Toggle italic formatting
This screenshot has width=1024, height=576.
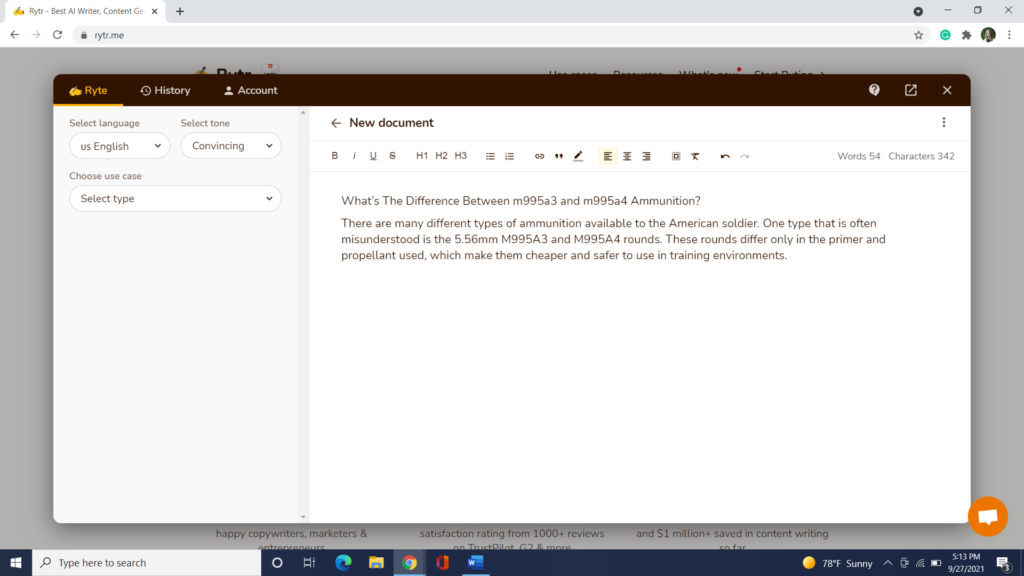pyautogui.click(x=354, y=156)
